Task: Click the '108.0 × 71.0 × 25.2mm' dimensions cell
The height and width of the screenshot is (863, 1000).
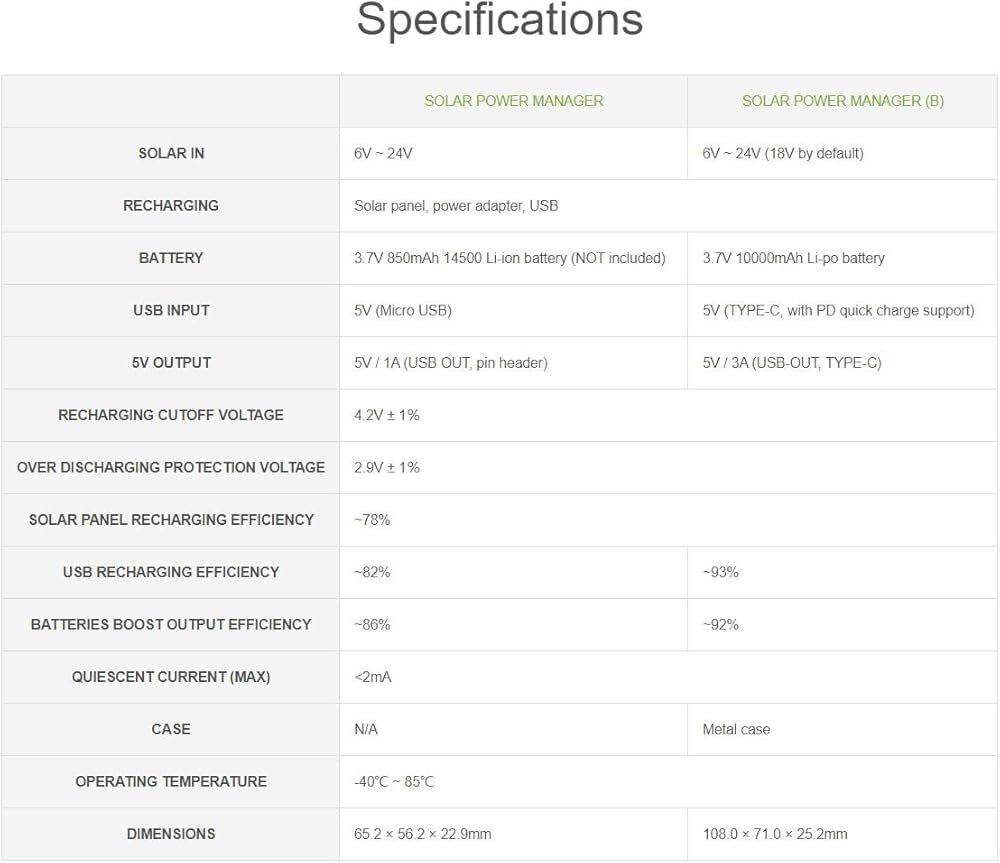Action: click(774, 834)
